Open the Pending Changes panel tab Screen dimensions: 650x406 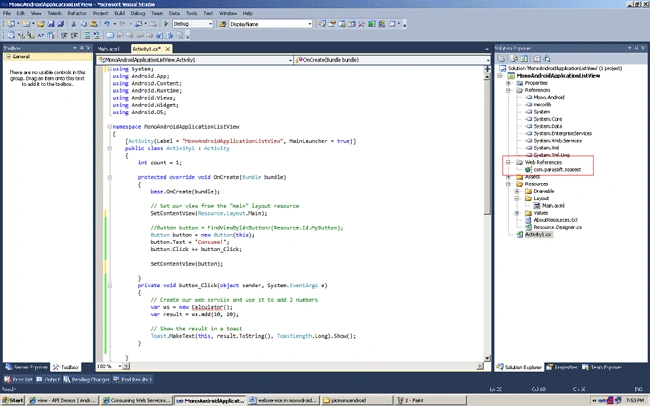point(87,379)
